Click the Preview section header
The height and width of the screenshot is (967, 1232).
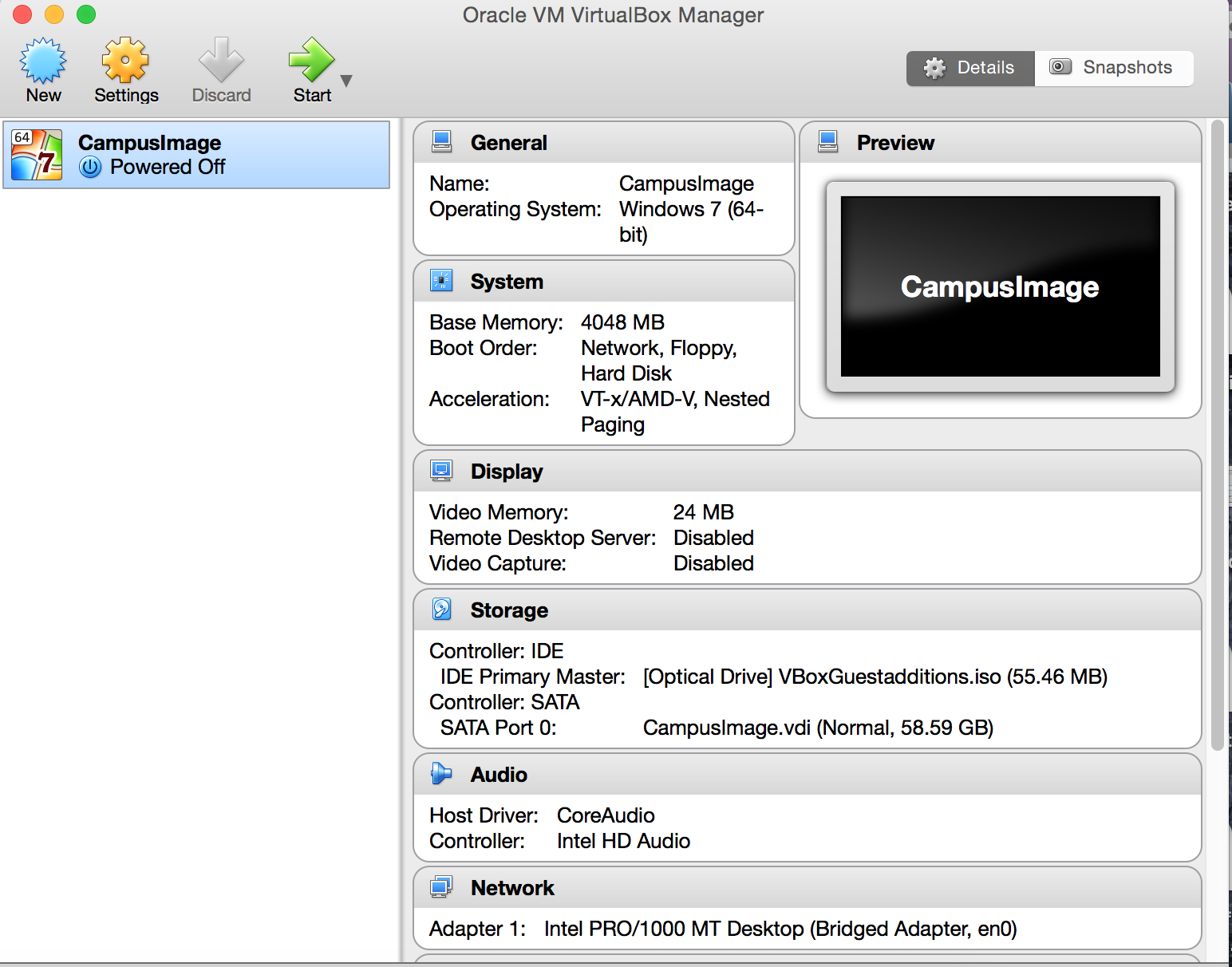(x=895, y=143)
